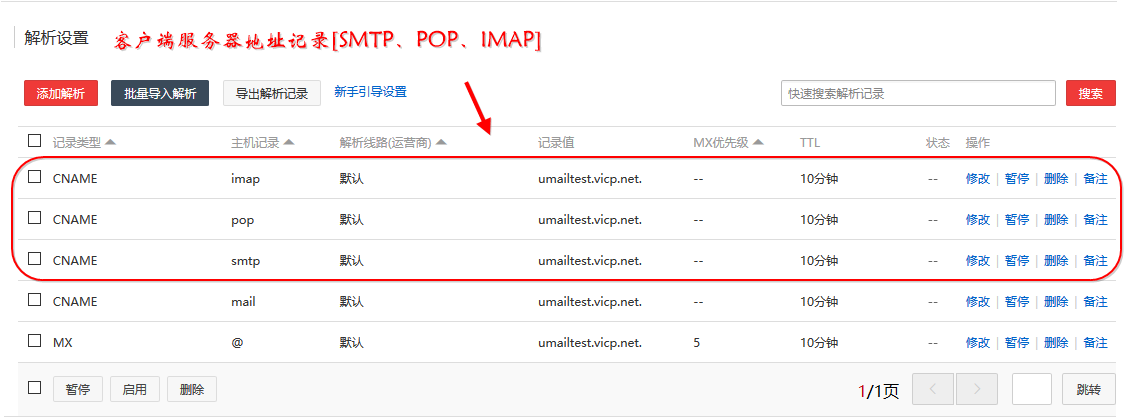Click 修改 link for pop record
Image resolution: width=1127 pixels, height=420 pixels.
coord(978,219)
